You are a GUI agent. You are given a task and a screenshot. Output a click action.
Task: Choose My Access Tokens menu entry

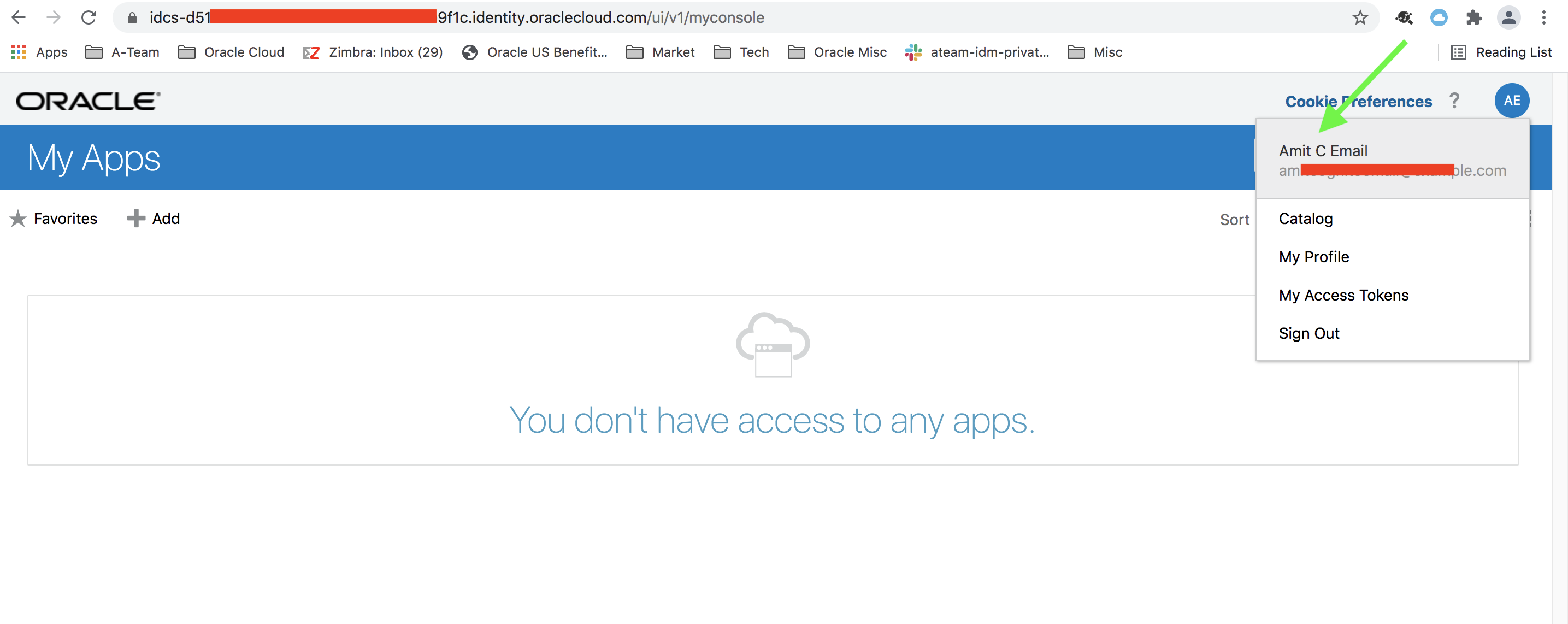click(1343, 295)
